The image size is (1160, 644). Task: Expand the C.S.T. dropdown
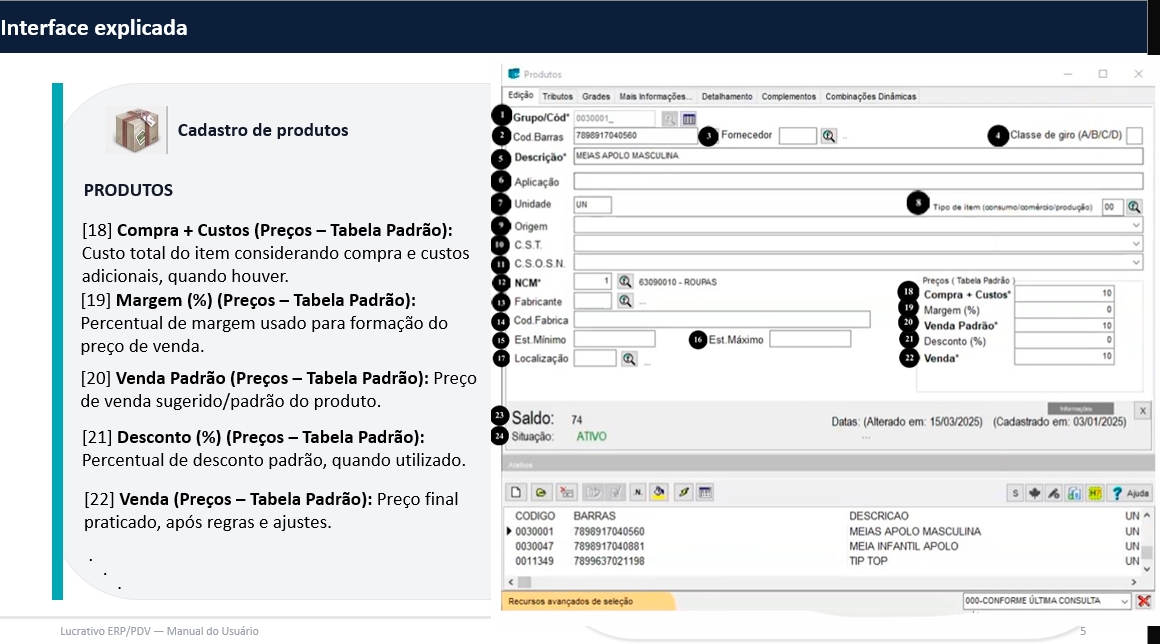pyautogui.click(x=1135, y=244)
